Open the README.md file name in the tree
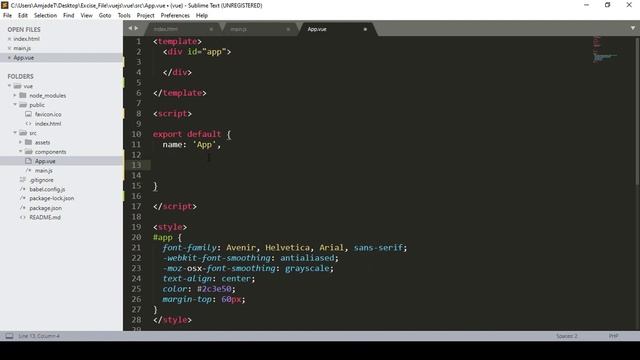 (45, 217)
